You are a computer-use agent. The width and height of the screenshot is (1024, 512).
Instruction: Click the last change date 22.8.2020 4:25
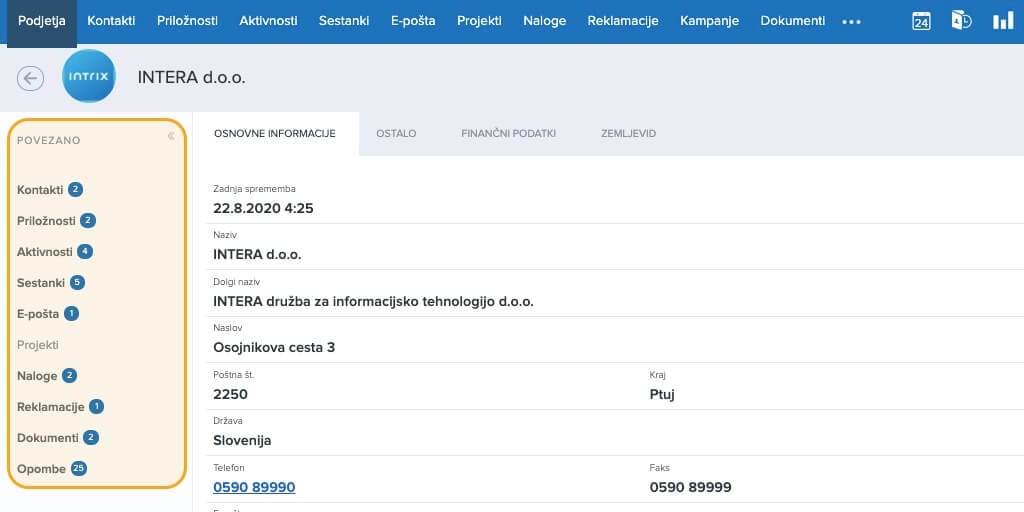[x=263, y=209]
